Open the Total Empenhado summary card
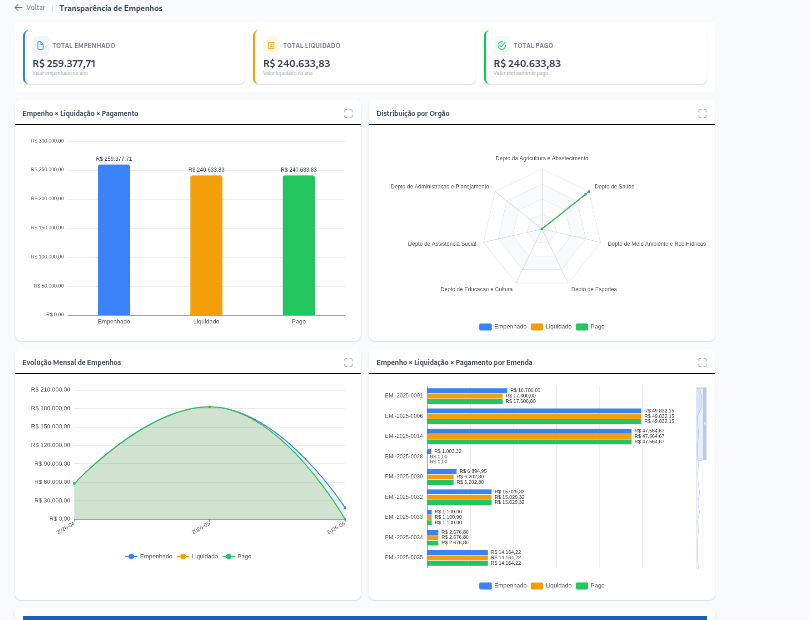The width and height of the screenshot is (809, 620). coord(134,57)
